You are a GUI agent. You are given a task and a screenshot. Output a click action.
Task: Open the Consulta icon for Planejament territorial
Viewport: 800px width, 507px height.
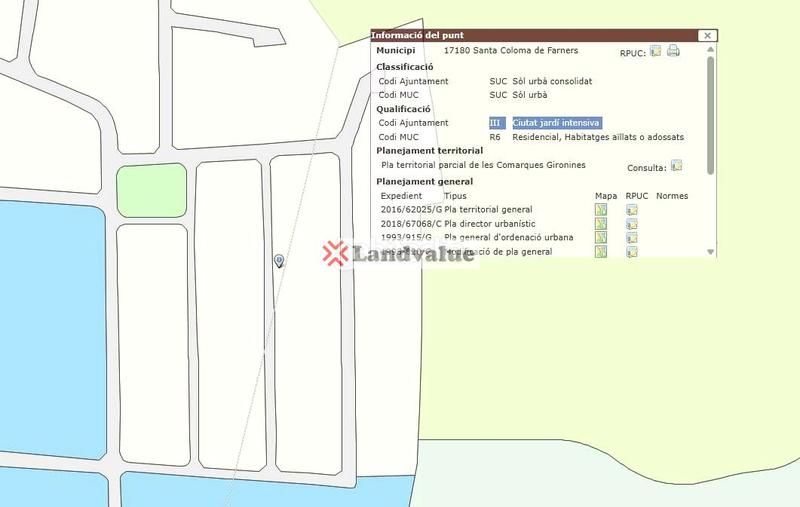pyautogui.click(x=677, y=166)
